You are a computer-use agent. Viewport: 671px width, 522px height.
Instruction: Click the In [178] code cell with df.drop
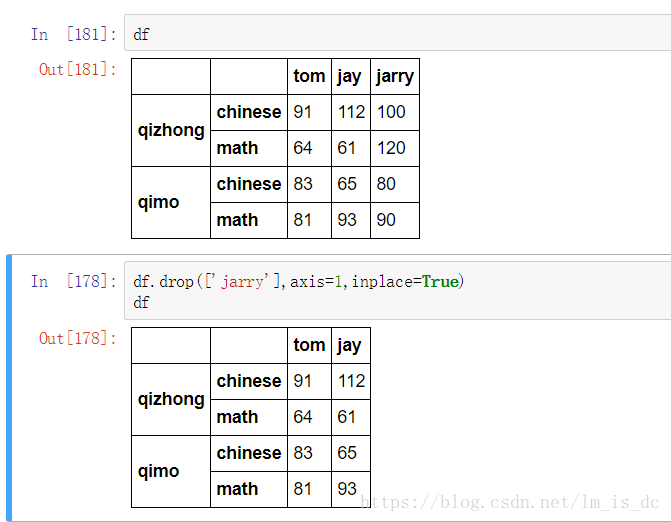click(398, 291)
